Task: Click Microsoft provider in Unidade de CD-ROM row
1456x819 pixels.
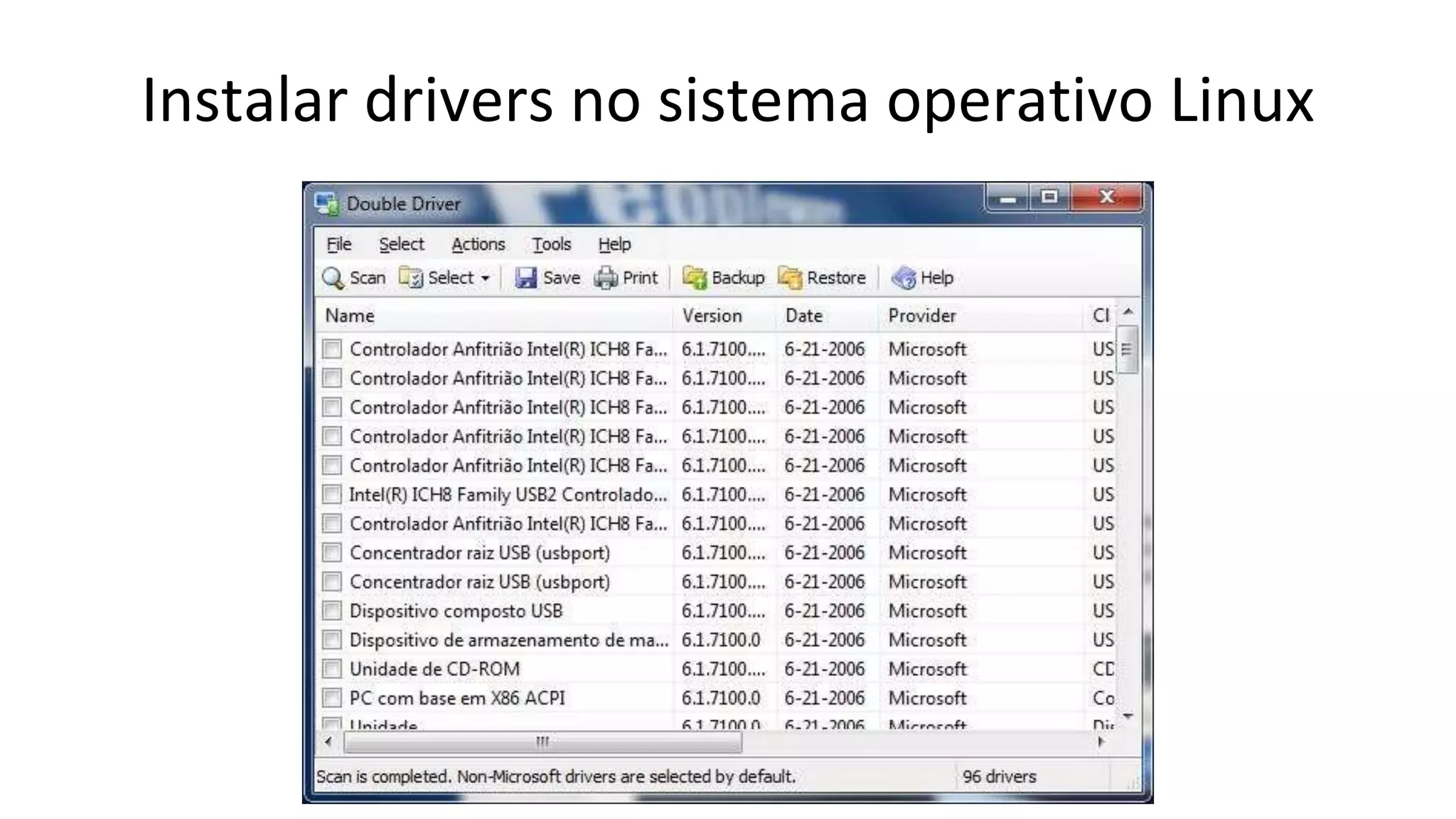Action: pyautogui.click(x=927, y=670)
